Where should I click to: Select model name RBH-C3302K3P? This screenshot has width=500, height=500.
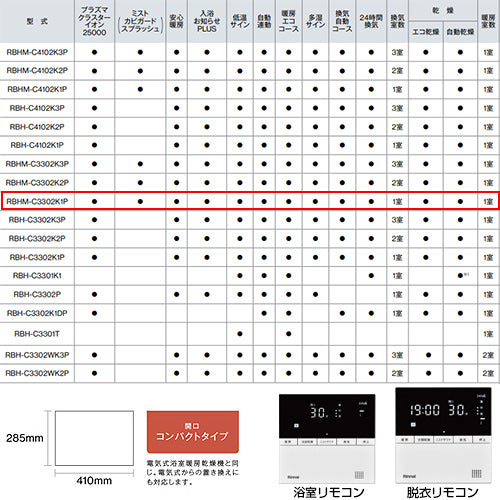(x=37, y=220)
